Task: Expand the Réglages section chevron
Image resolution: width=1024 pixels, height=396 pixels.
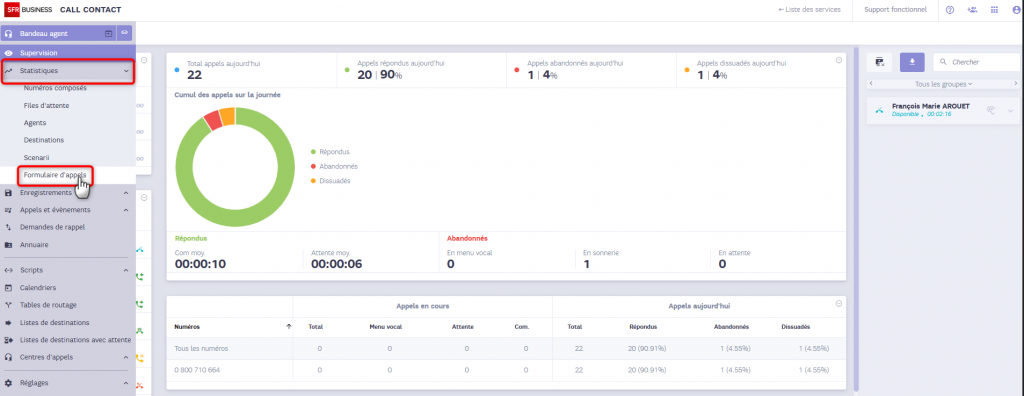Action: point(126,383)
